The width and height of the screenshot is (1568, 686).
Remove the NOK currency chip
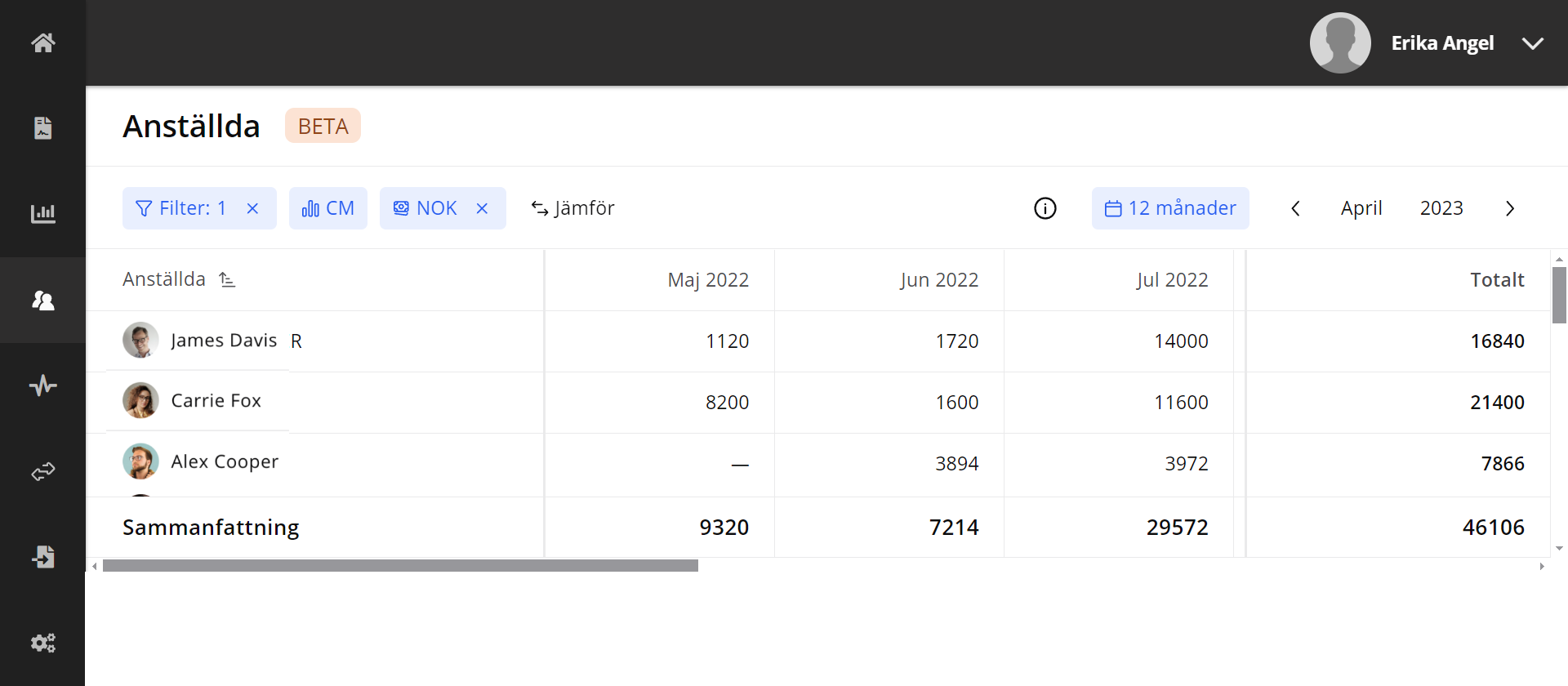click(x=482, y=208)
